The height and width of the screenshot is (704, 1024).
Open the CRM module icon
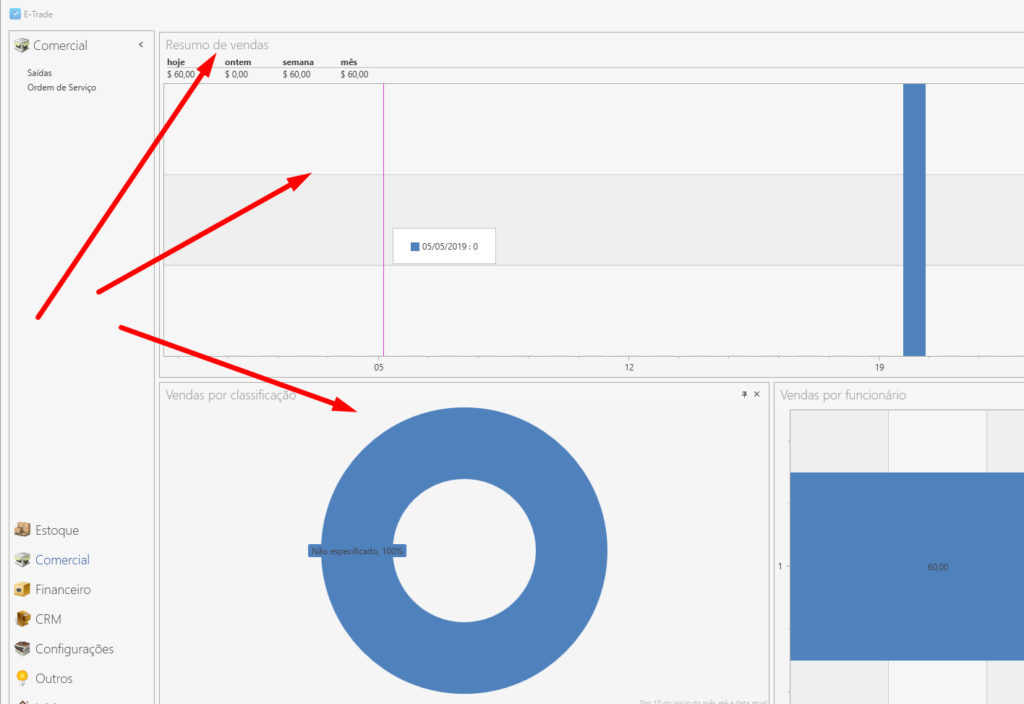coord(22,619)
